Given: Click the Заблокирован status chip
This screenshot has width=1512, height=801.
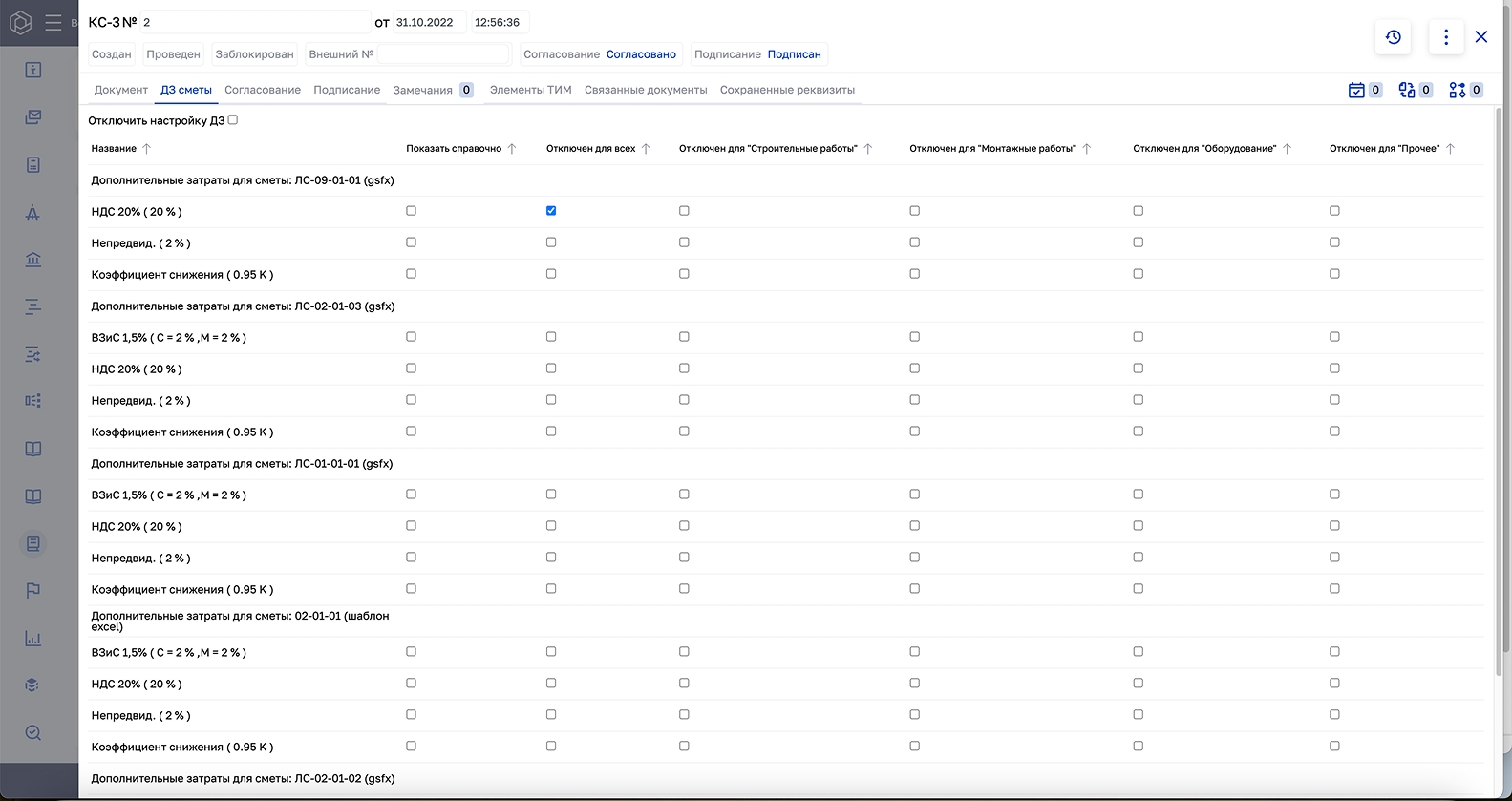Looking at the screenshot, I should click(255, 54).
